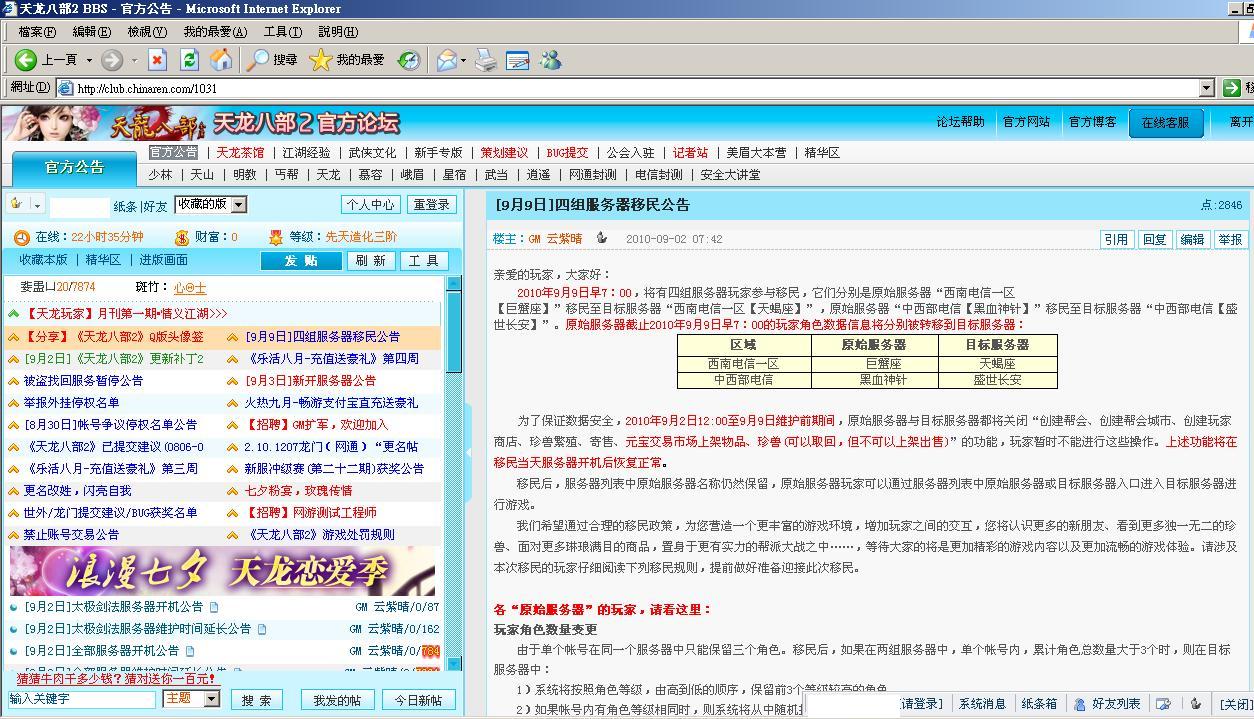Image resolution: width=1254 pixels, height=719 pixels.
Task: Open the 少林 sub-forum link
Action: pyautogui.click(x=160, y=174)
